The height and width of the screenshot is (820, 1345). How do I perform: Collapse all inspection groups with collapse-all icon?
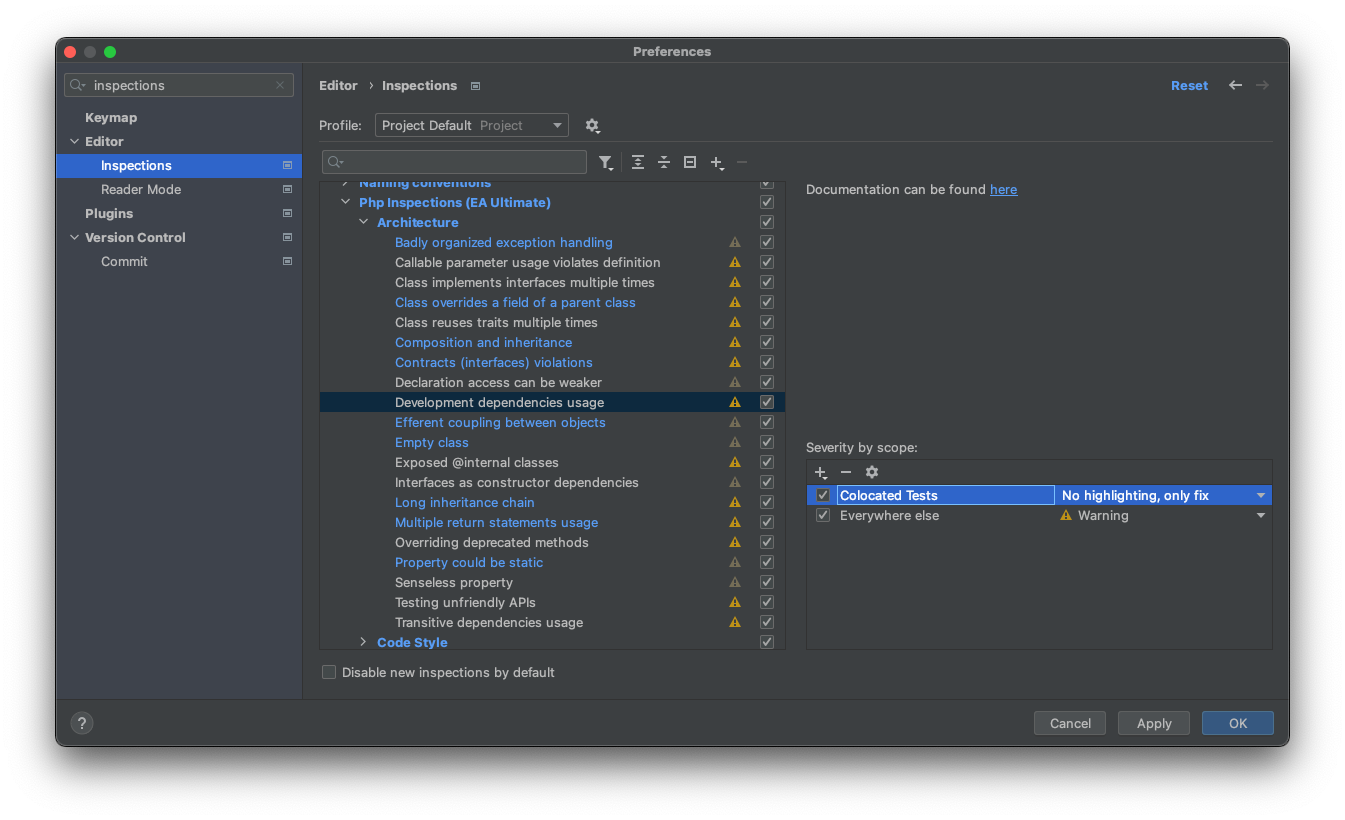(663, 161)
